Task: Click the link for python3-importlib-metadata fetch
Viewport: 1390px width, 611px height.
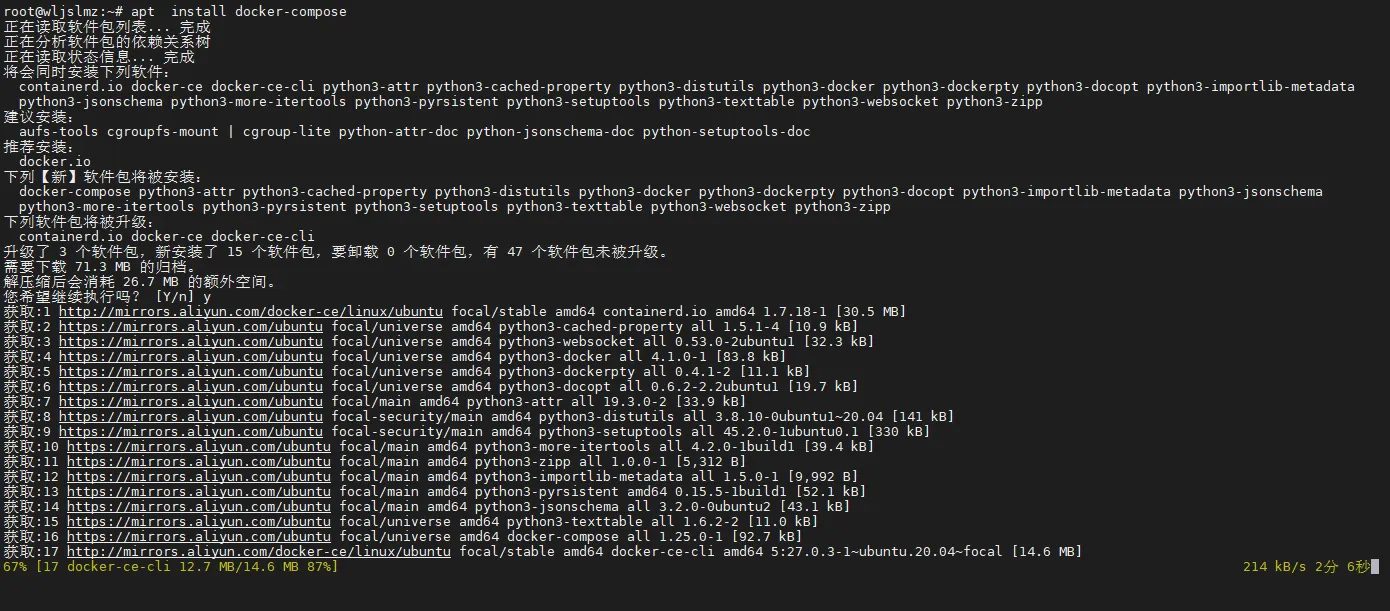Action: [198, 477]
